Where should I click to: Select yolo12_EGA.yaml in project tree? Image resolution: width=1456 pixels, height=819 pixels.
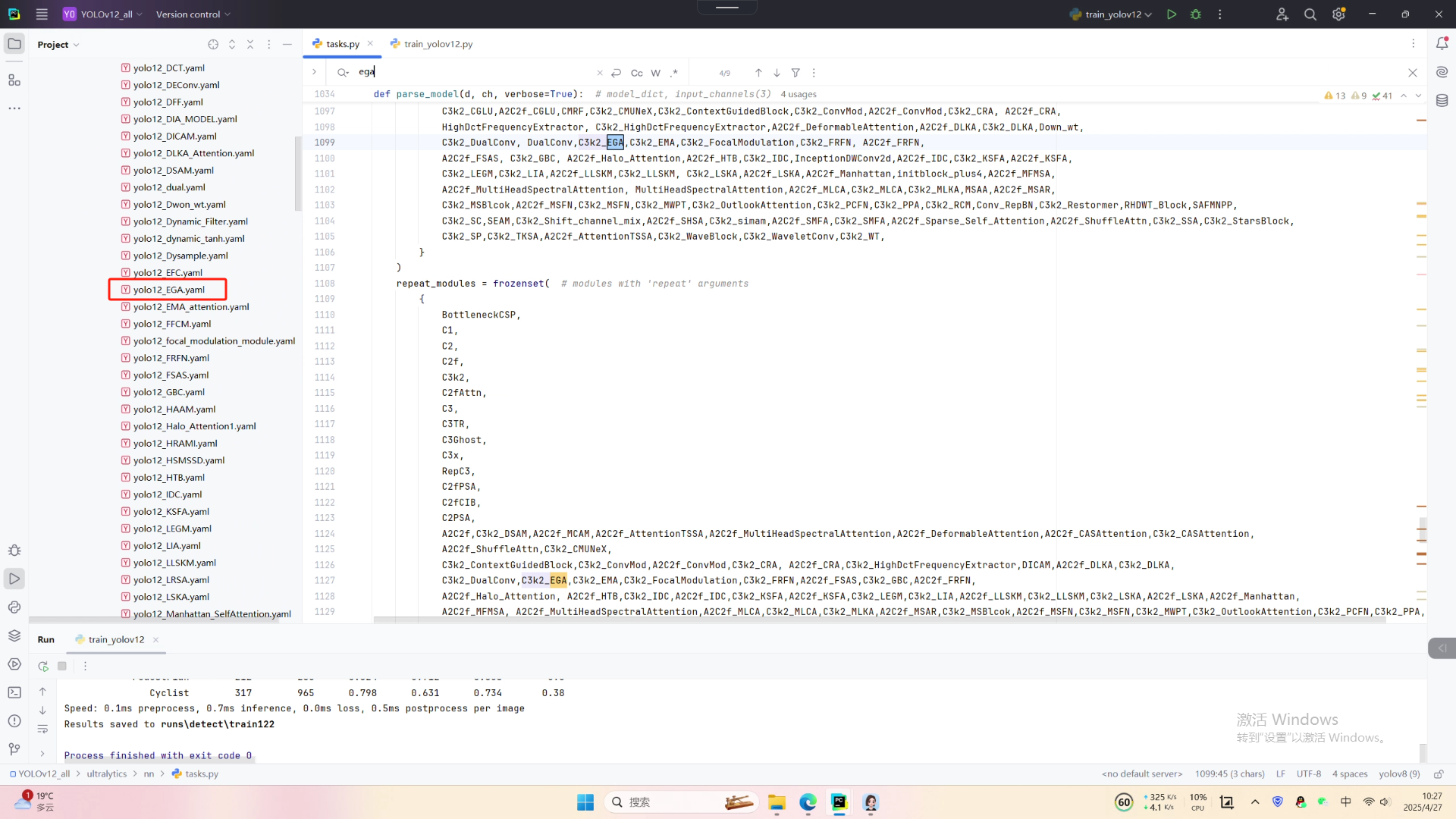coord(168,290)
